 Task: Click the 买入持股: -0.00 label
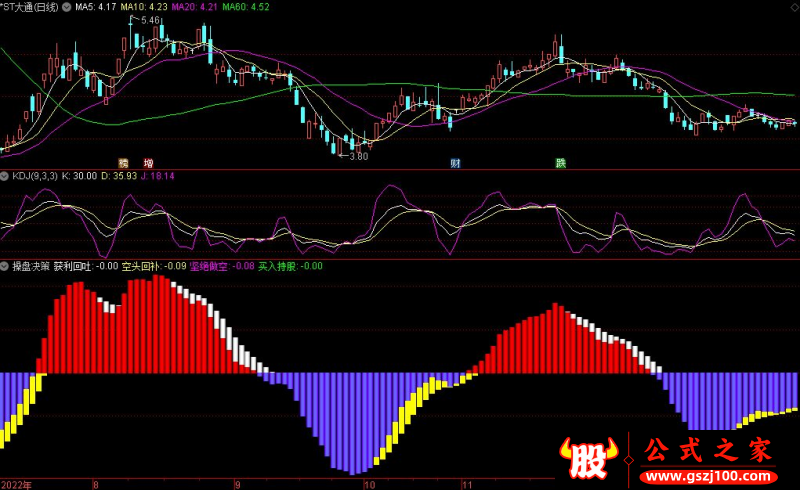(290, 266)
